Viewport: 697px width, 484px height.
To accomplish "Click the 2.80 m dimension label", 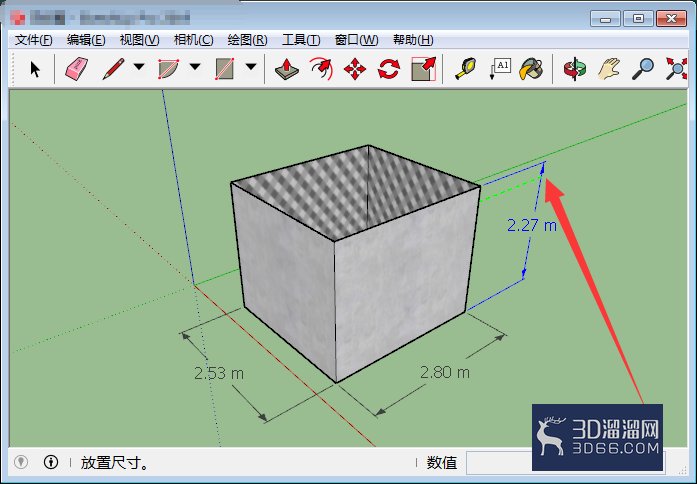I will tap(445, 372).
